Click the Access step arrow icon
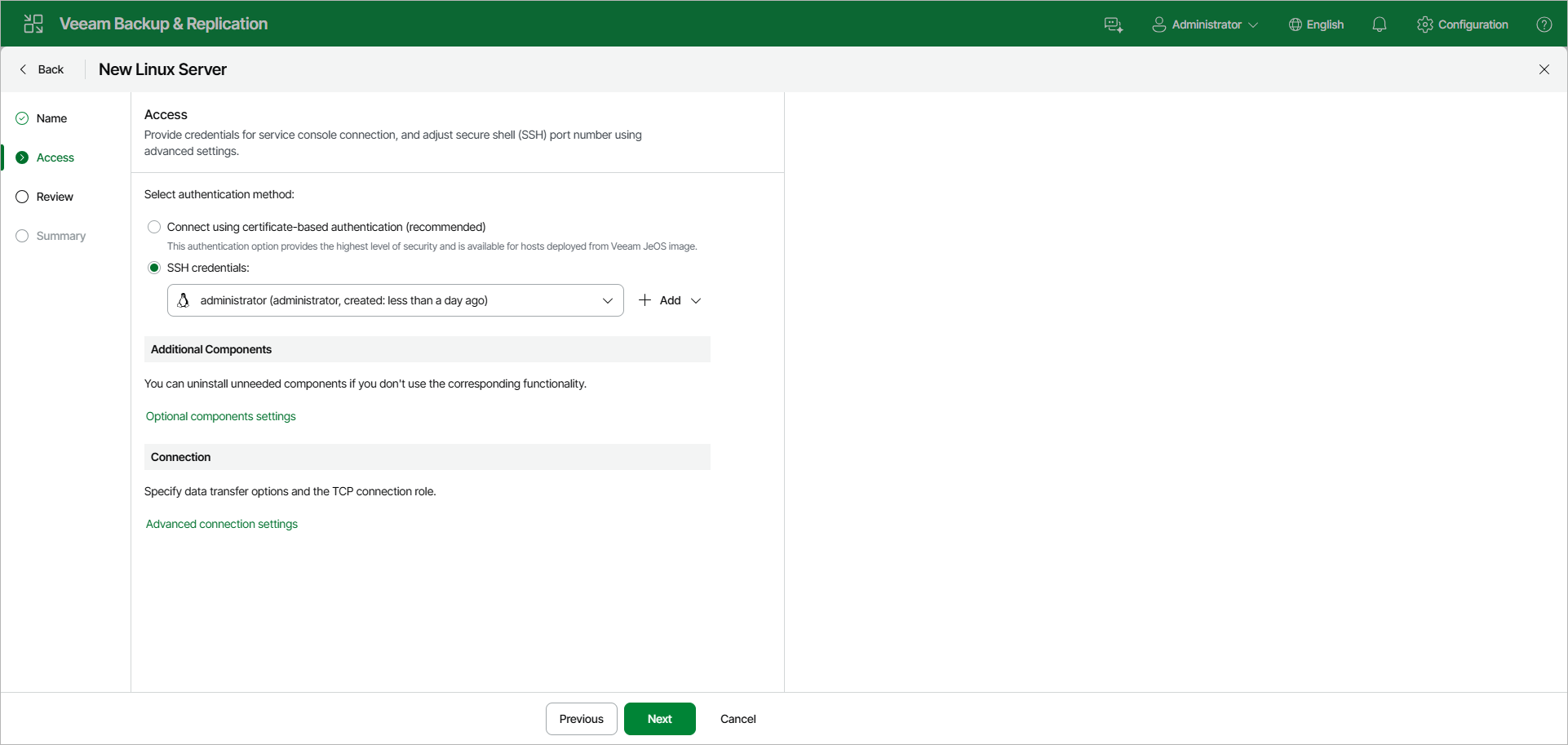This screenshot has width=1568, height=745. point(22,157)
